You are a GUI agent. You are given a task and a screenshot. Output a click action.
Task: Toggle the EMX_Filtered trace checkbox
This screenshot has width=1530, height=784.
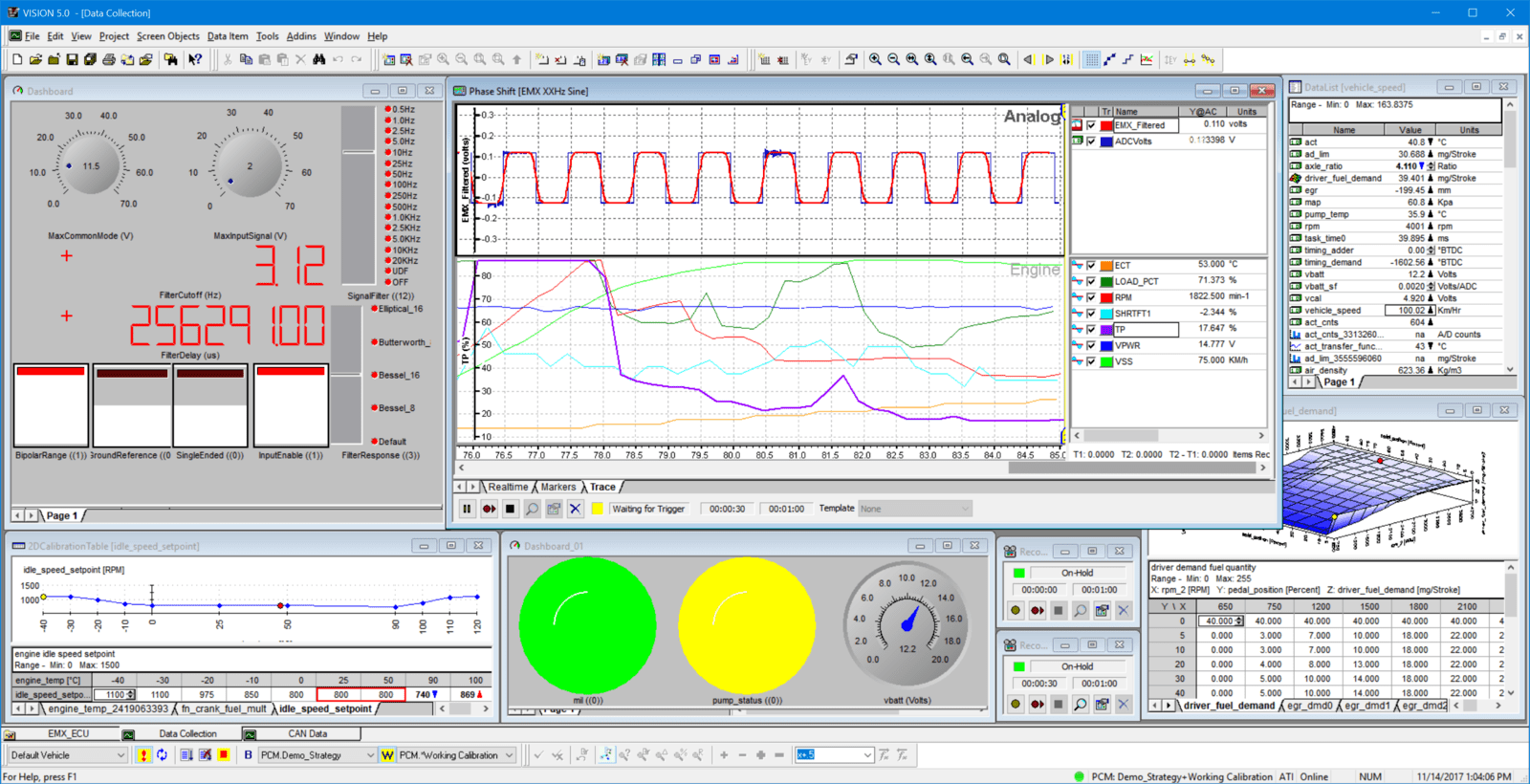1091,125
